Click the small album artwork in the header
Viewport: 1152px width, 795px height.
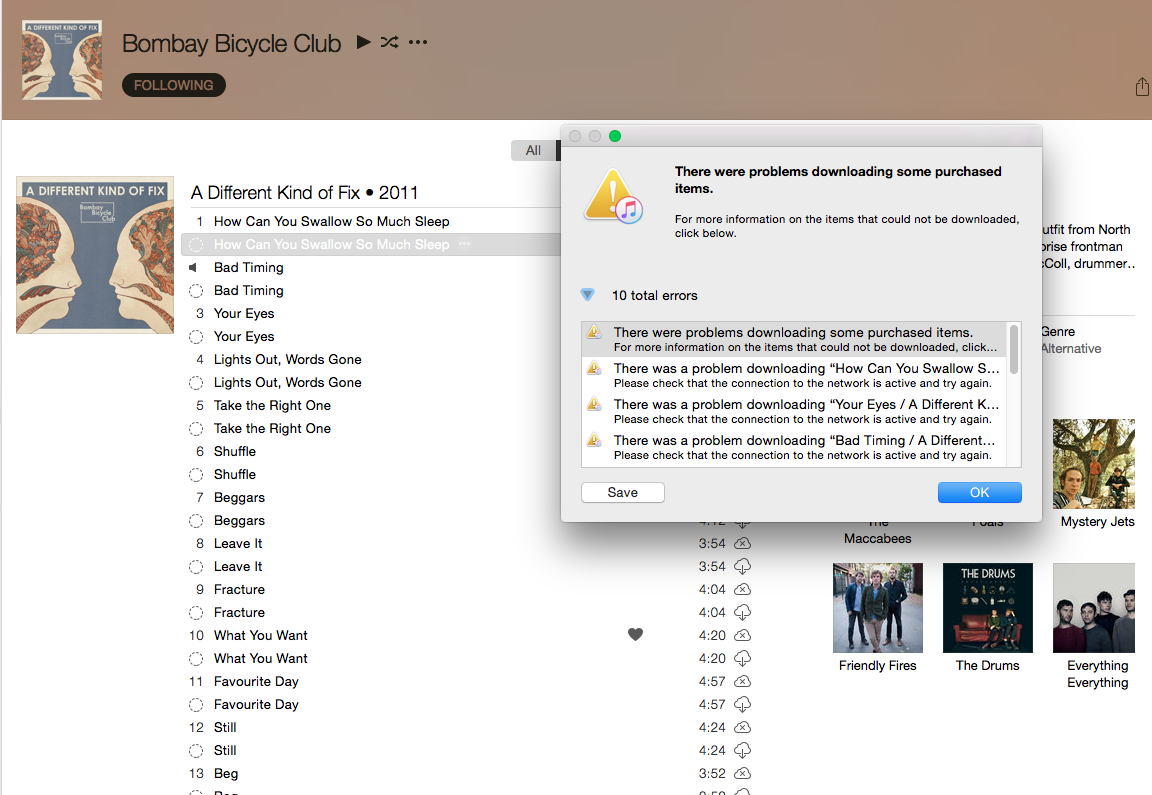62,60
